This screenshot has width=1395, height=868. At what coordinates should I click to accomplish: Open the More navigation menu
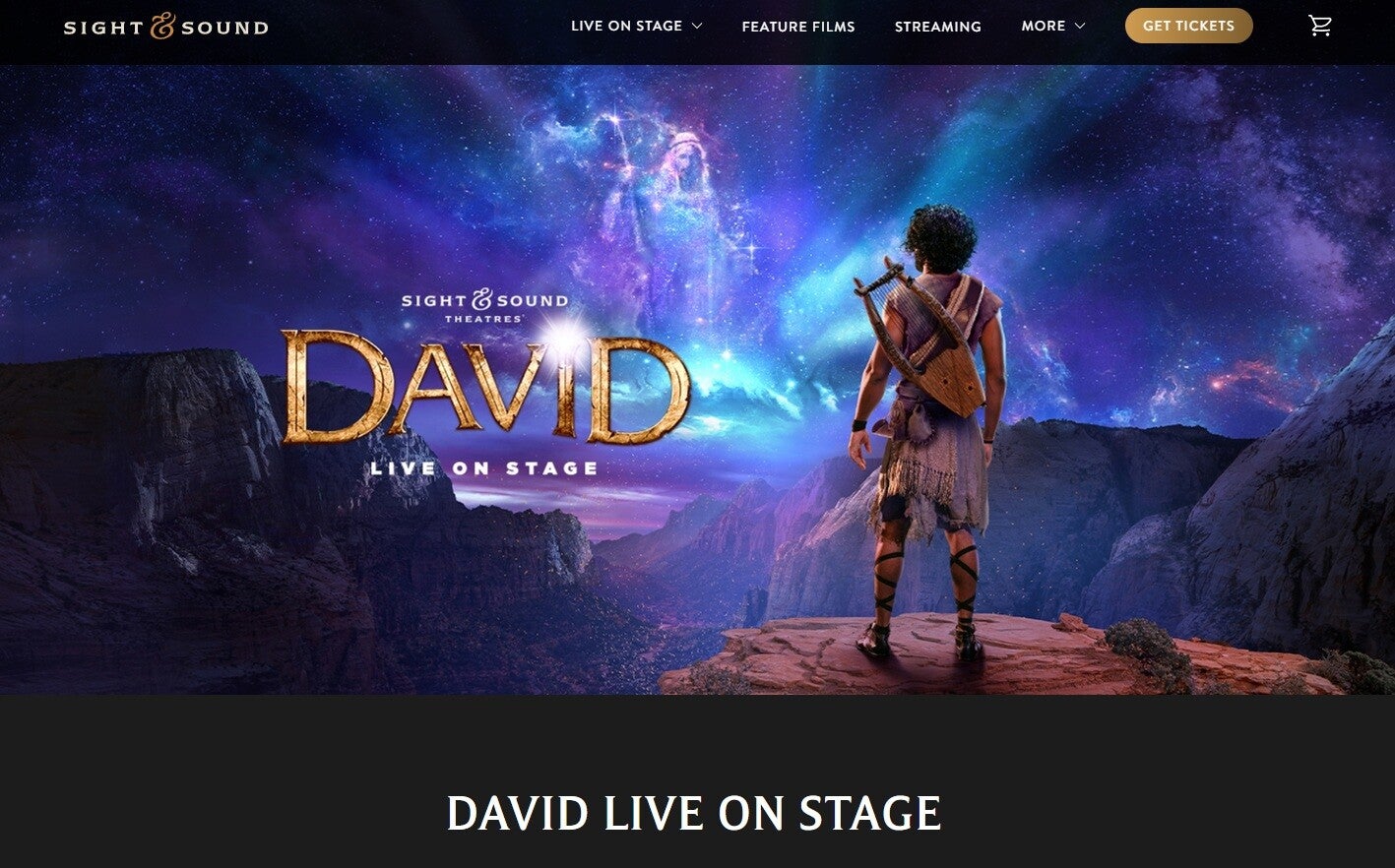click(1053, 26)
